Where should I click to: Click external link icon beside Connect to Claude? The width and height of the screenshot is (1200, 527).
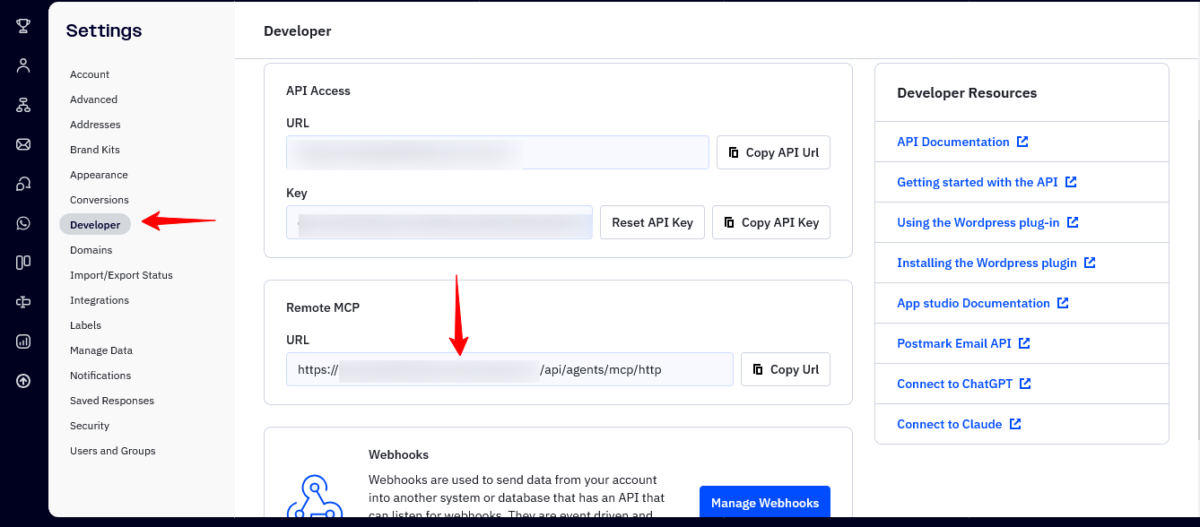click(x=1015, y=424)
